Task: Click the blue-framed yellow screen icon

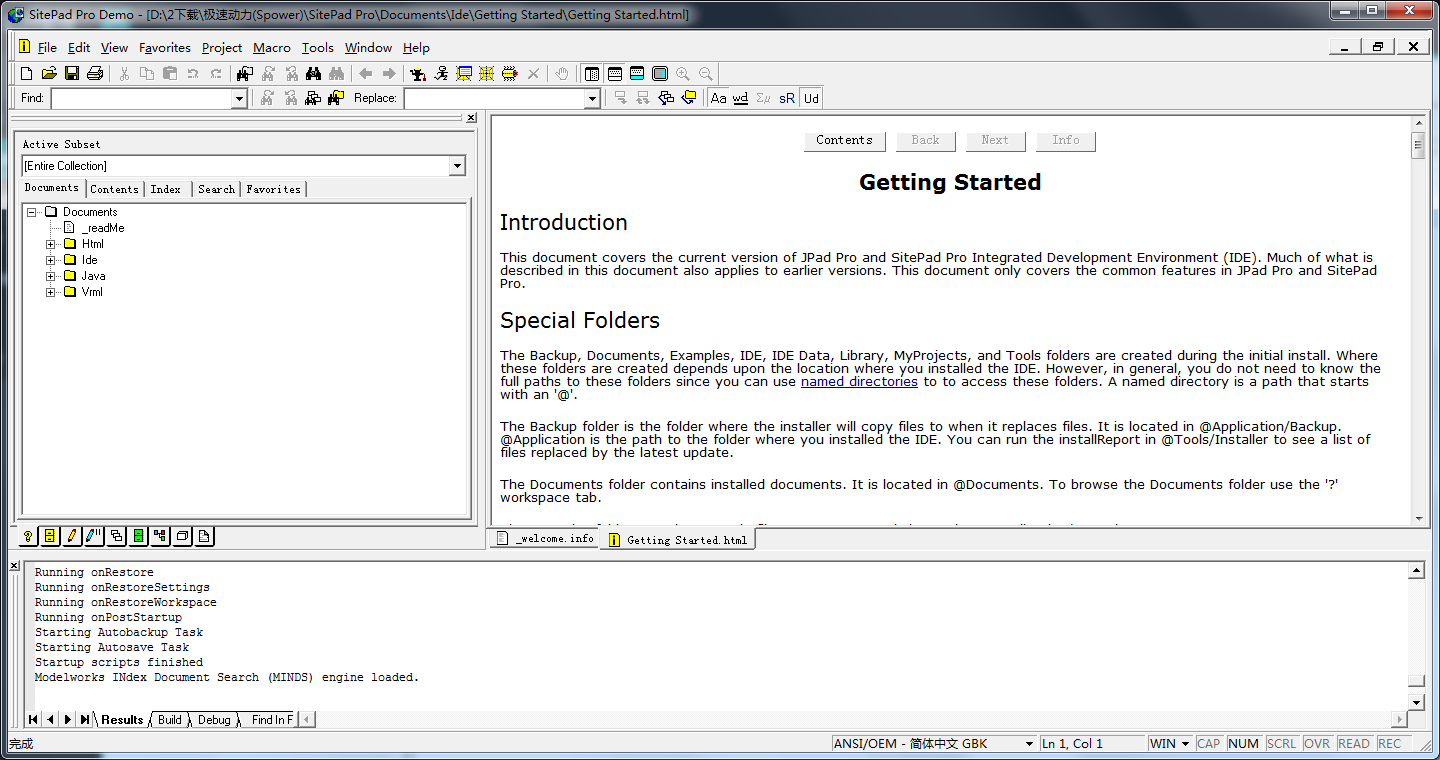Action: coord(464,74)
